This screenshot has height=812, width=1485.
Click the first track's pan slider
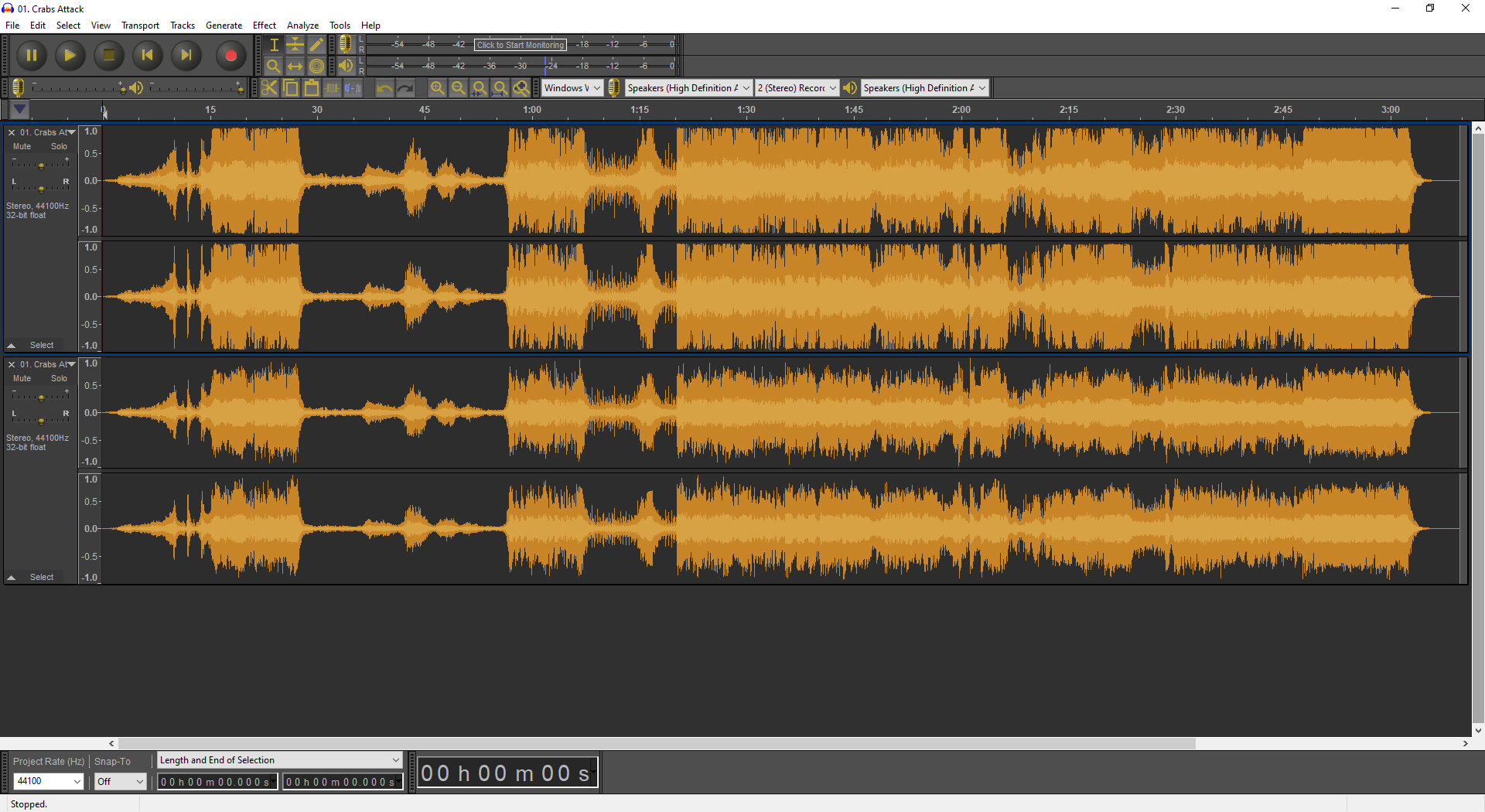(41, 188)
